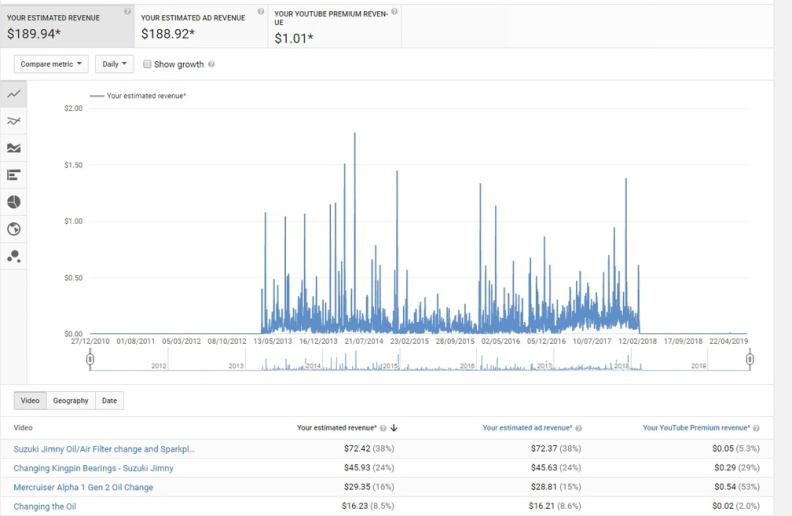The image size is (792, 516).
Task: Open Mercruiser Alpha 1 Gen 2 Oil Change
Action: 83,487
